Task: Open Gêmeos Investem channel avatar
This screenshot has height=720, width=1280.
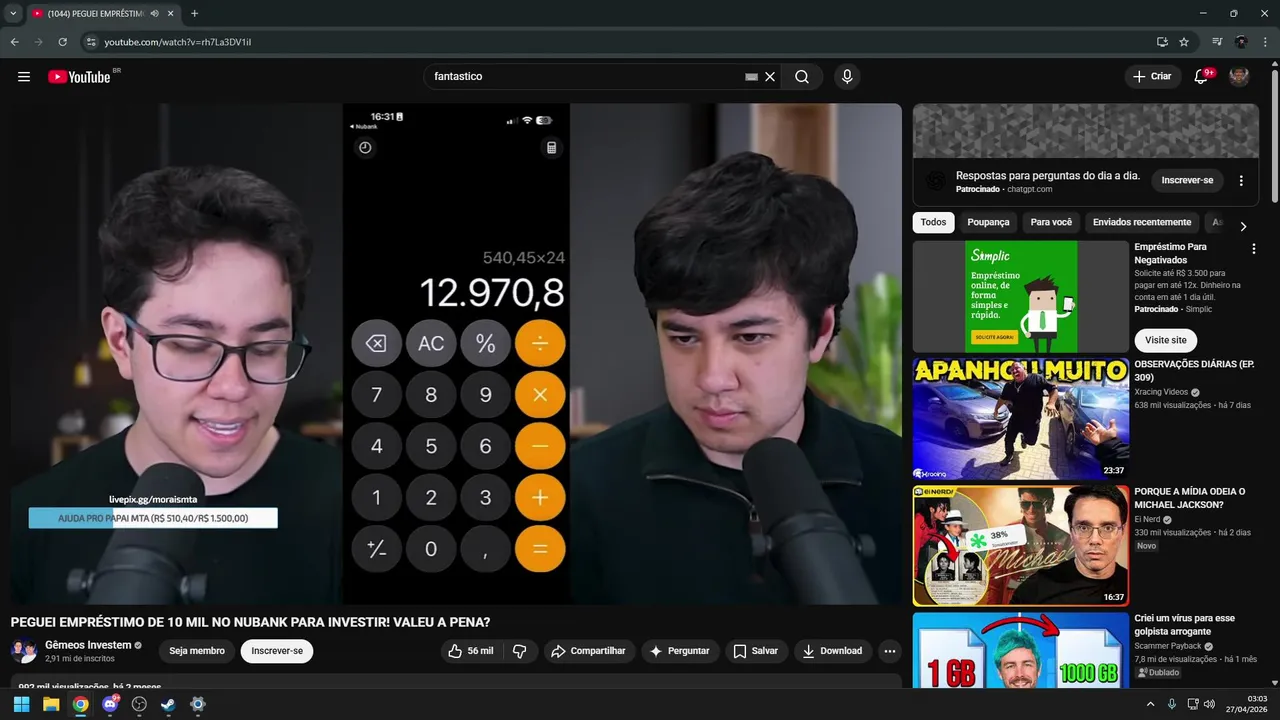Action: (x=24, y=651)
